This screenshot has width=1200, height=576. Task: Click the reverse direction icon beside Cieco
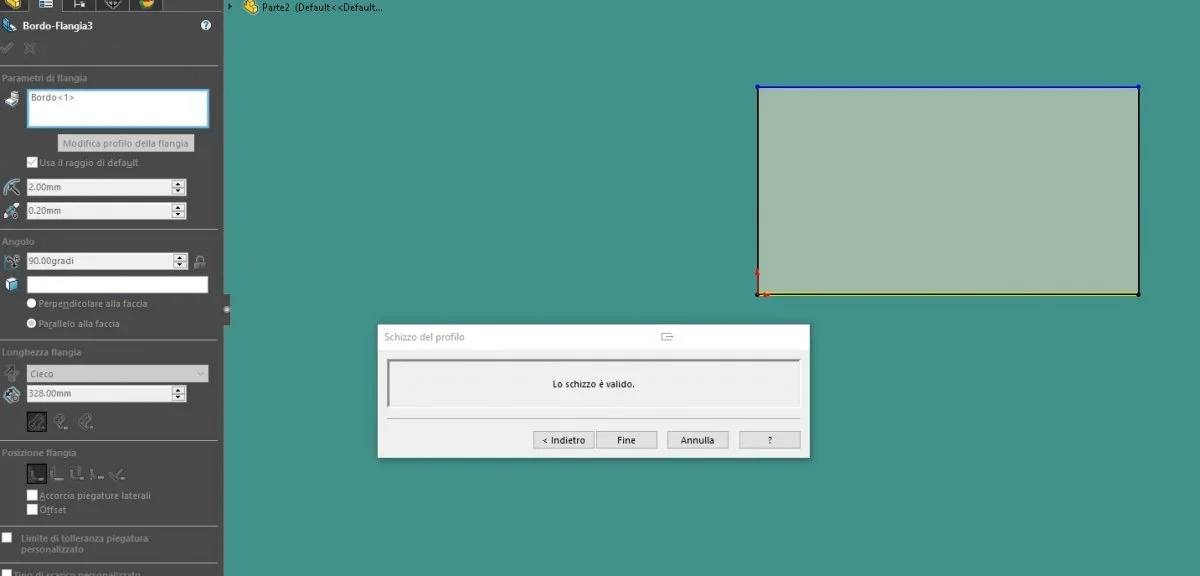(12, 373)
